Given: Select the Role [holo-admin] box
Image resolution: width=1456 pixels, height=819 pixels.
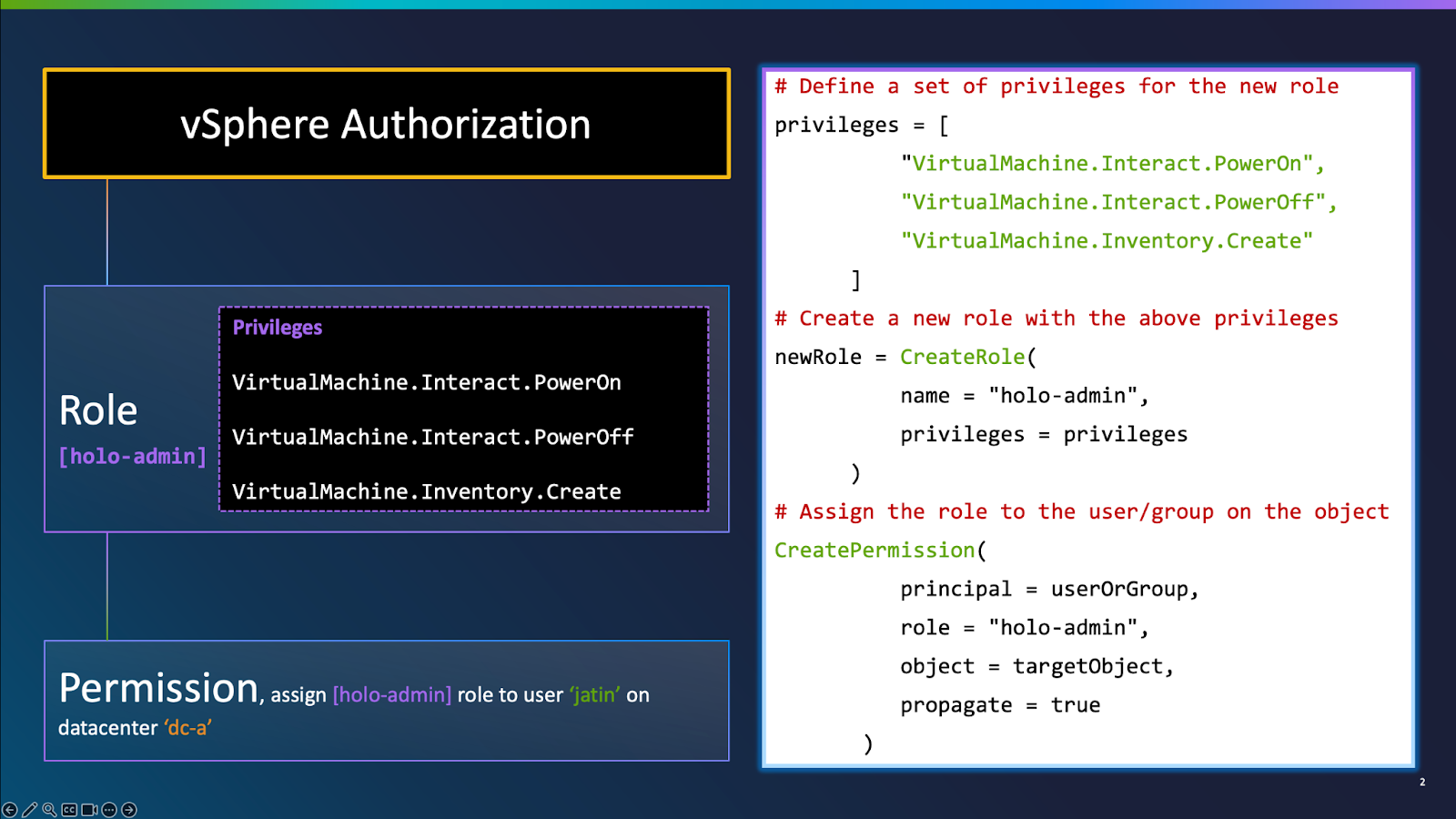Looking at the screenshot, I should [x=118, y=428].
